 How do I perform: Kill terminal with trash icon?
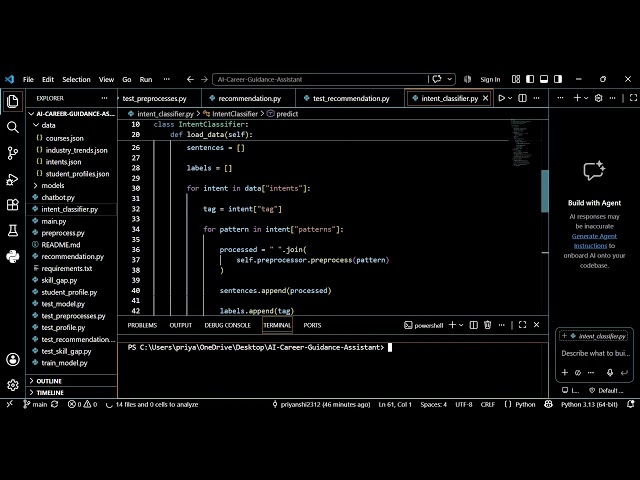(487, 325)
